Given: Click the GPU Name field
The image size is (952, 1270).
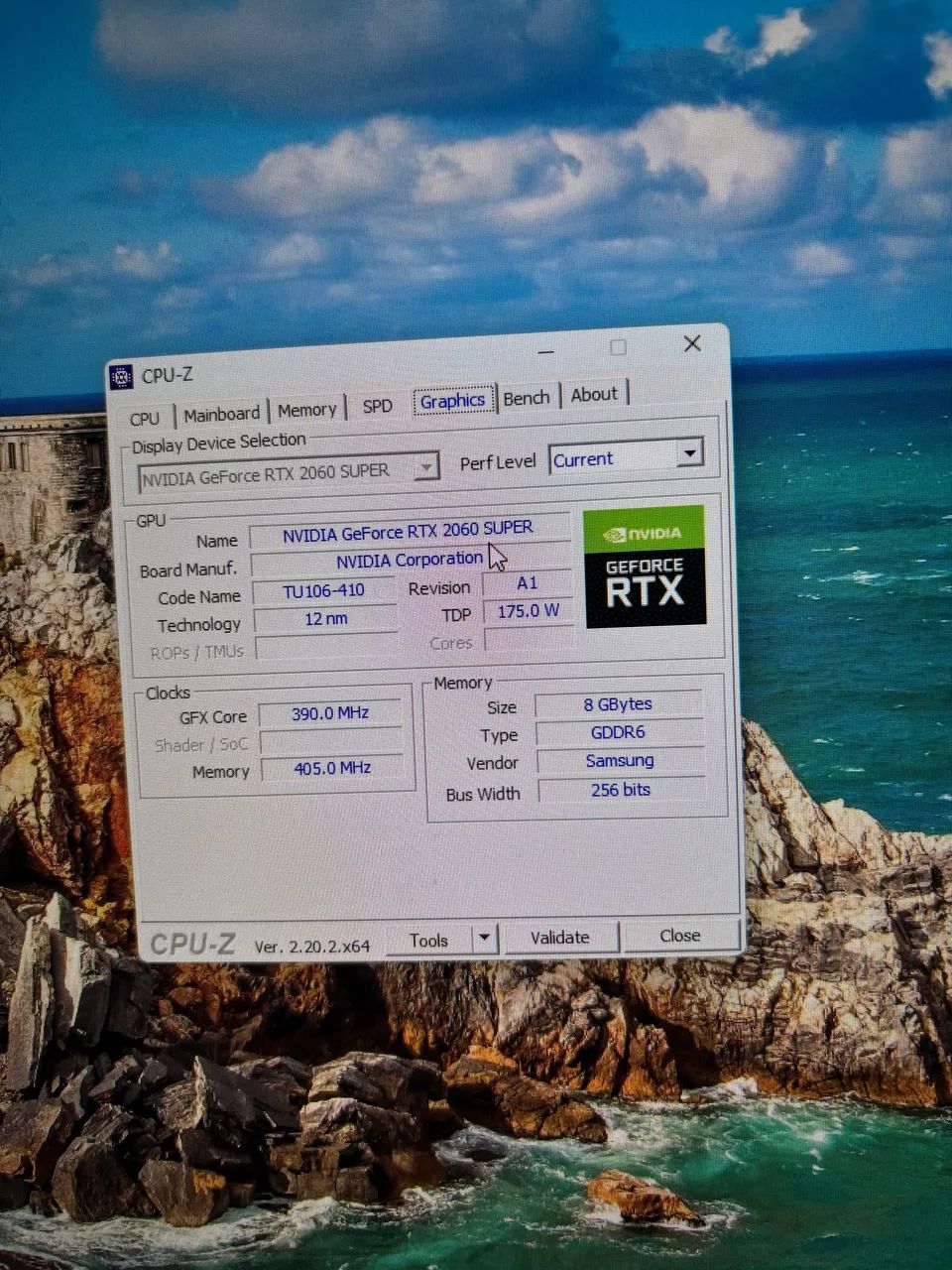Looking at the screenshot, I should pyautogui.click(x=409, y=533).
